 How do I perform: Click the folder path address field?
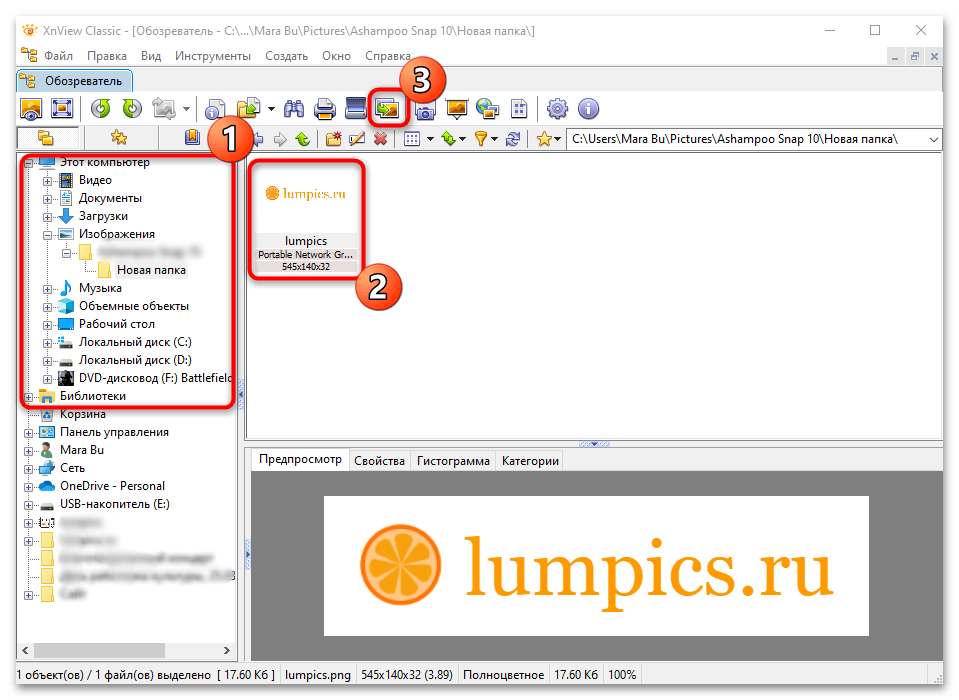(747, 139)
